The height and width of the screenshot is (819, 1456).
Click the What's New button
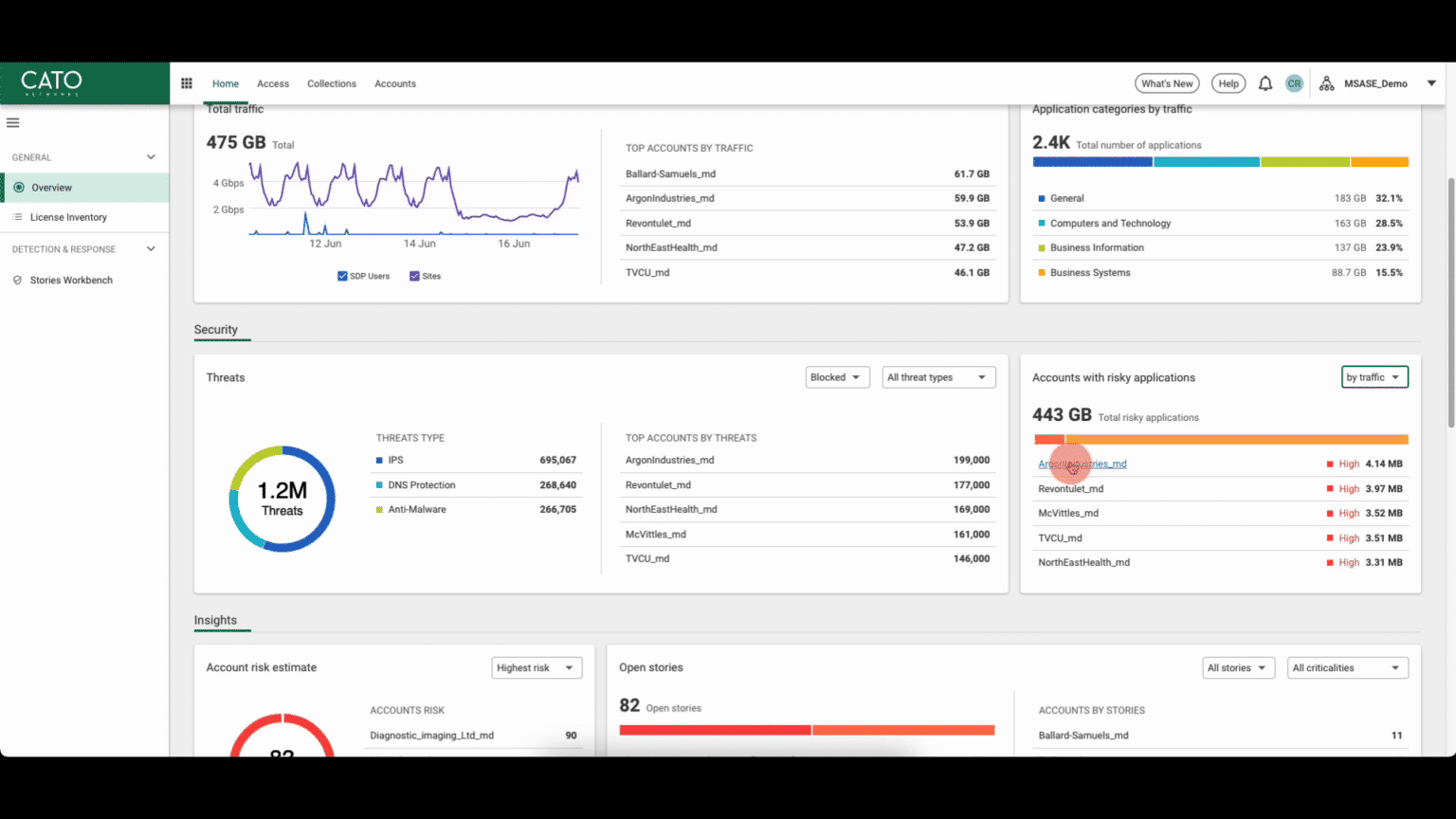1167,83
